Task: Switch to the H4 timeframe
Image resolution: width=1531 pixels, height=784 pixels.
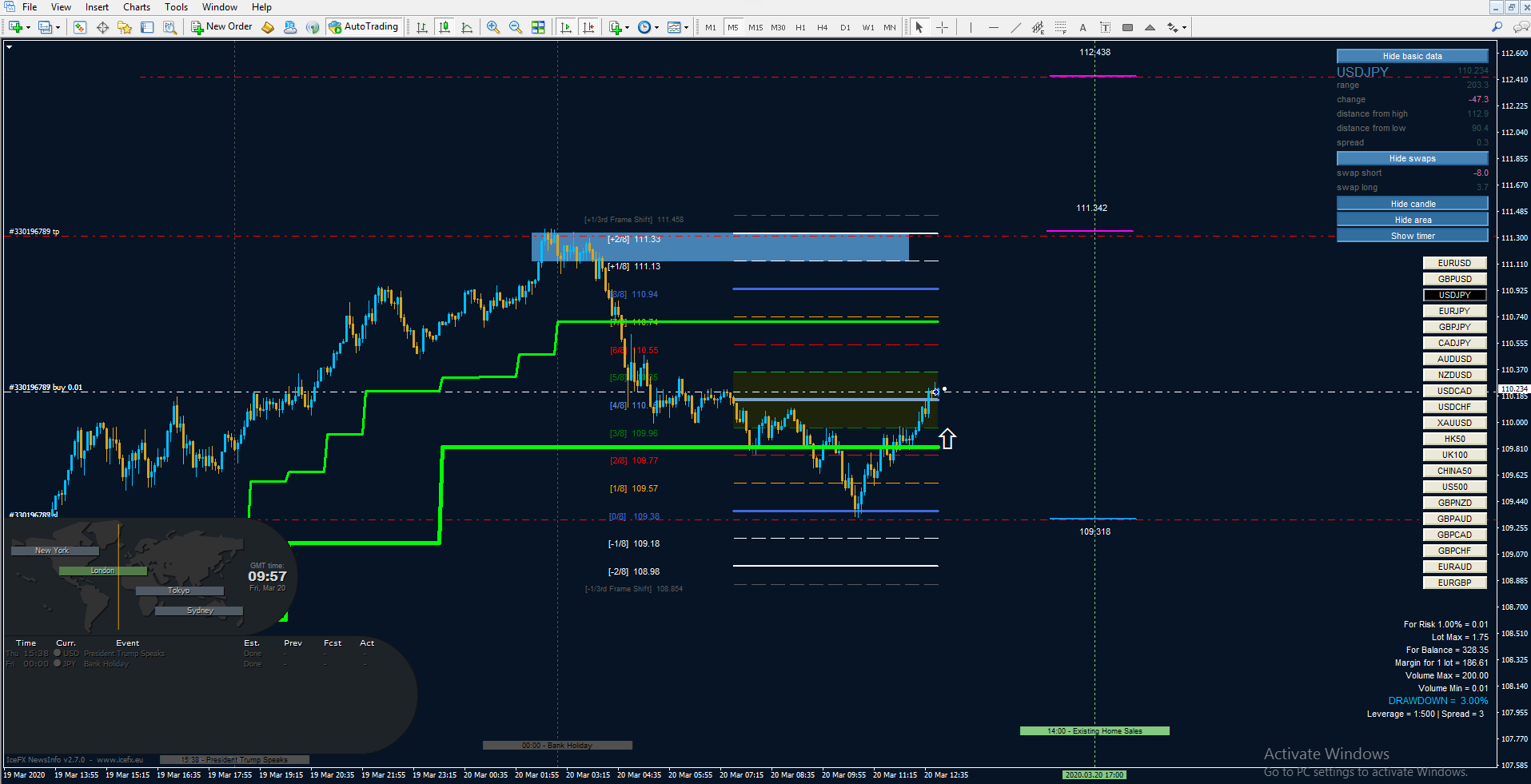Action: point(823,27)
